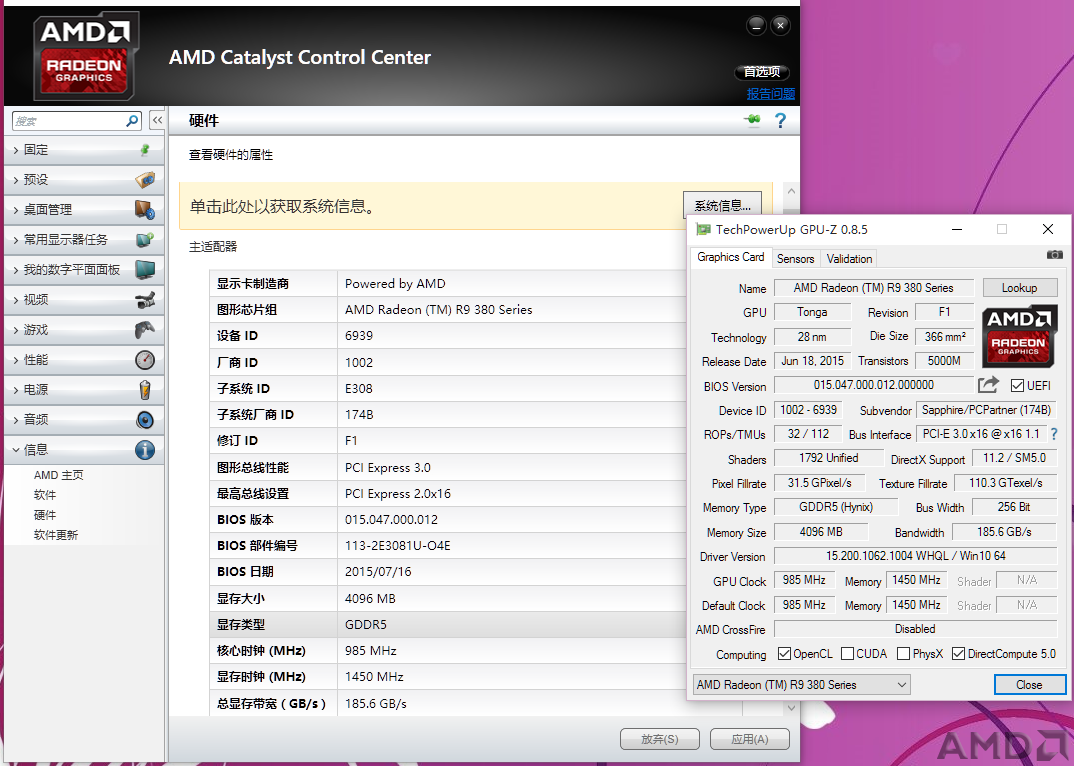The height and width of the screenshot is (766, 1074).
Task: Click the 游戏 gamepad icon
Action: pyautogui.click(x=145, y=330)
